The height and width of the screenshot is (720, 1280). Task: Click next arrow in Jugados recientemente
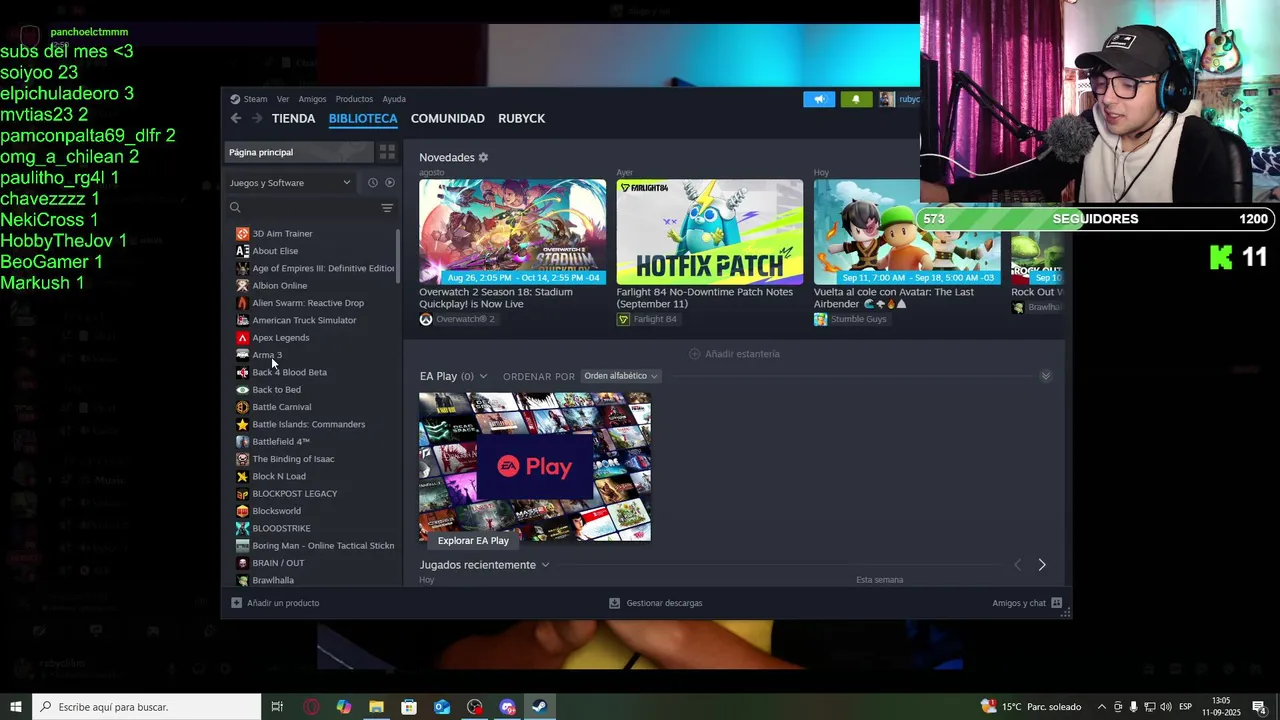1041,565
